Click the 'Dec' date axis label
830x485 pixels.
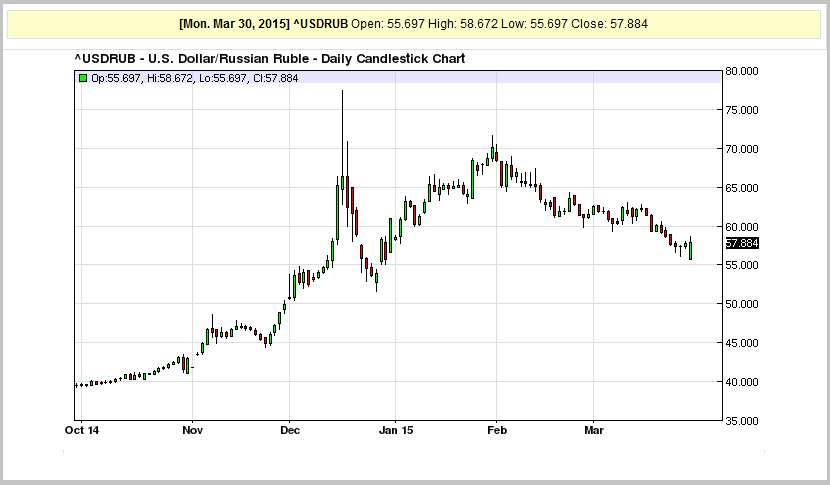point(290,430)
